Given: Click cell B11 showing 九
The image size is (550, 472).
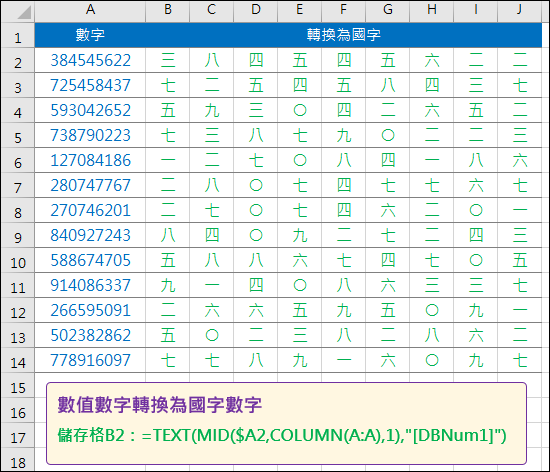Looking at the screenshot, I should [x=168, y=285].
